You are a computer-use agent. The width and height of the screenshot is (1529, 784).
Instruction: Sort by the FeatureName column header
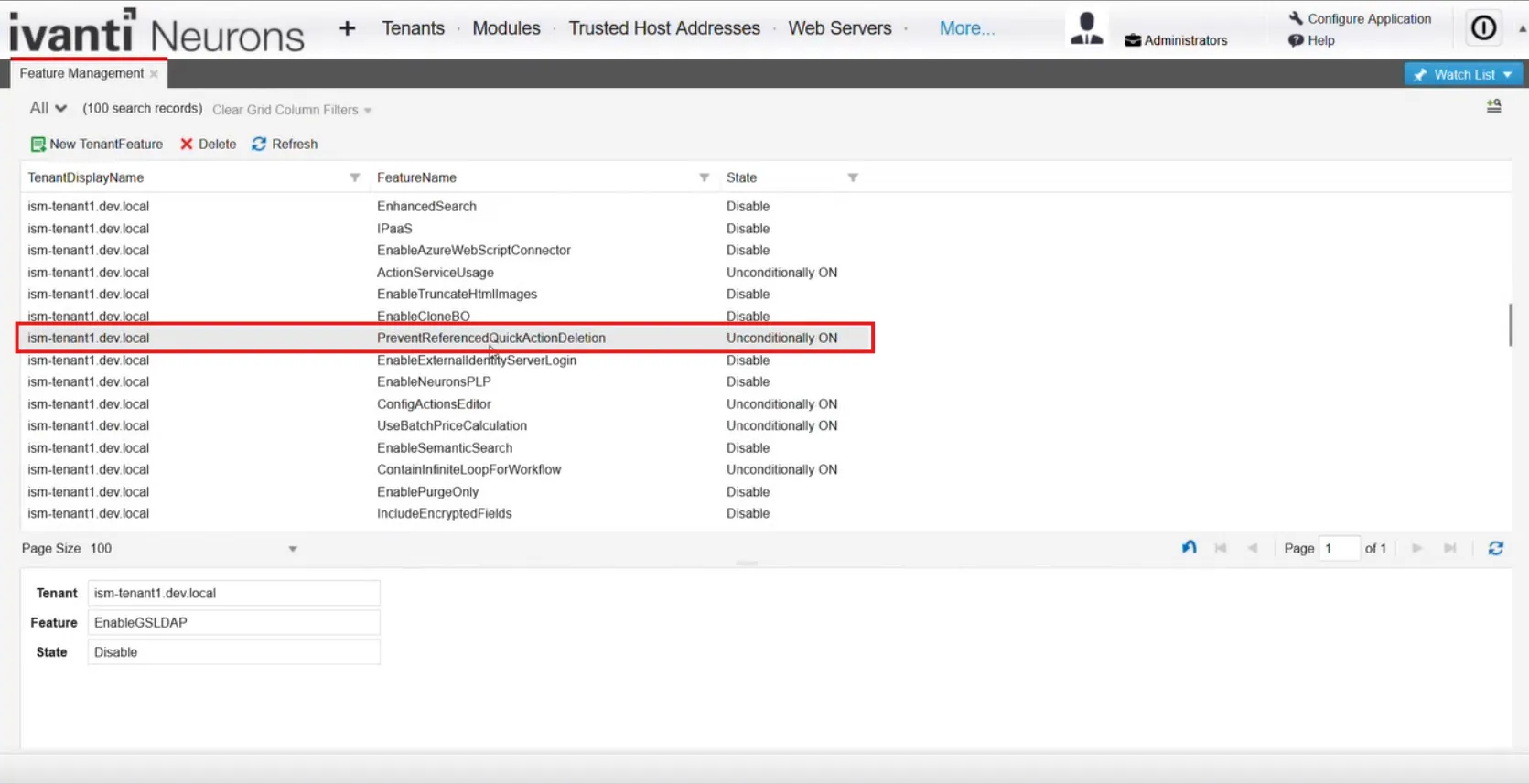[x=416, y=177]
